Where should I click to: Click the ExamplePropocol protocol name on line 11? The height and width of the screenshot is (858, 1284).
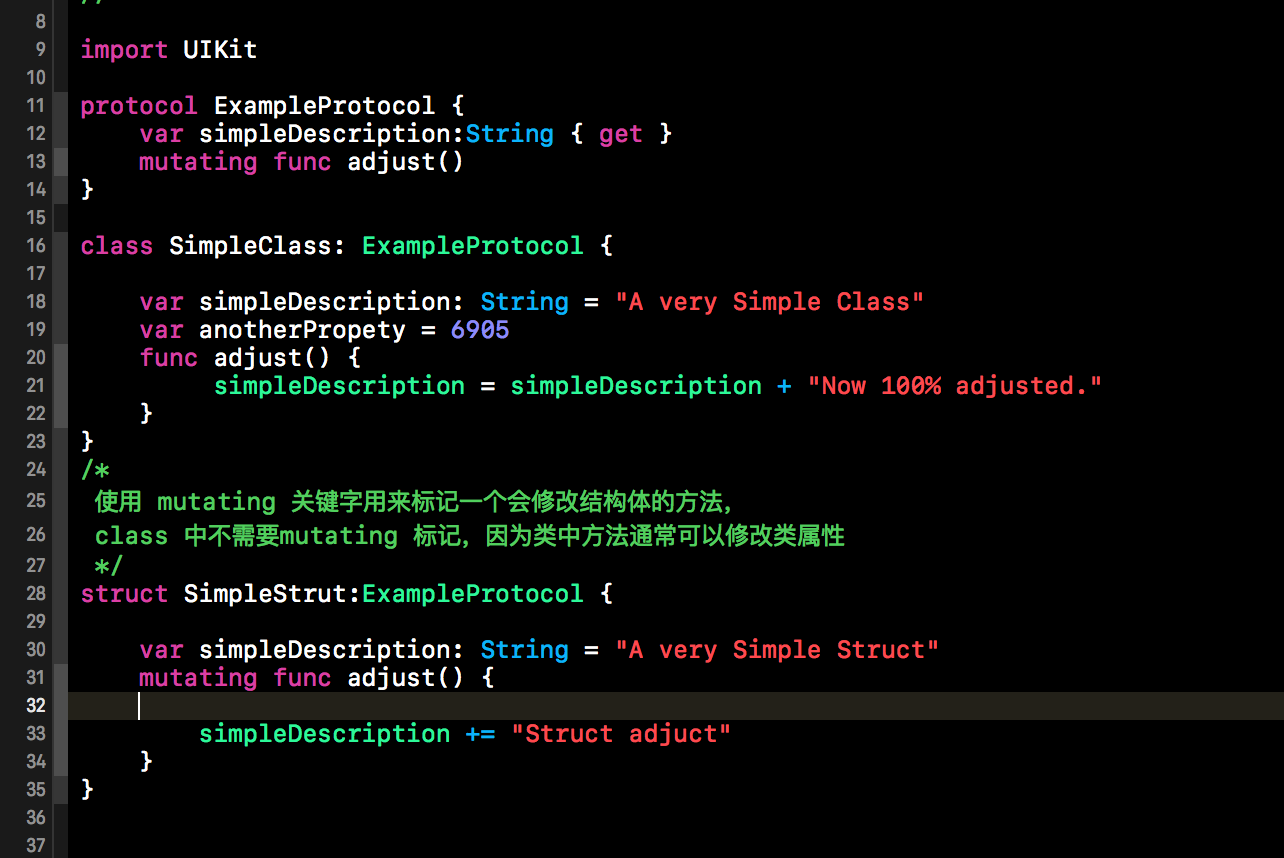coord(325,105)
